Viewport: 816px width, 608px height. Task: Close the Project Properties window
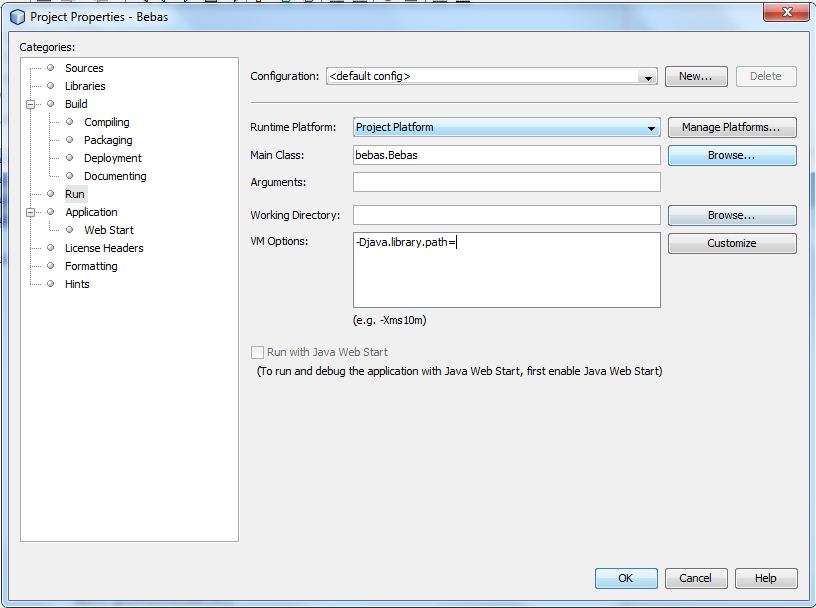[x=786, y=12]
